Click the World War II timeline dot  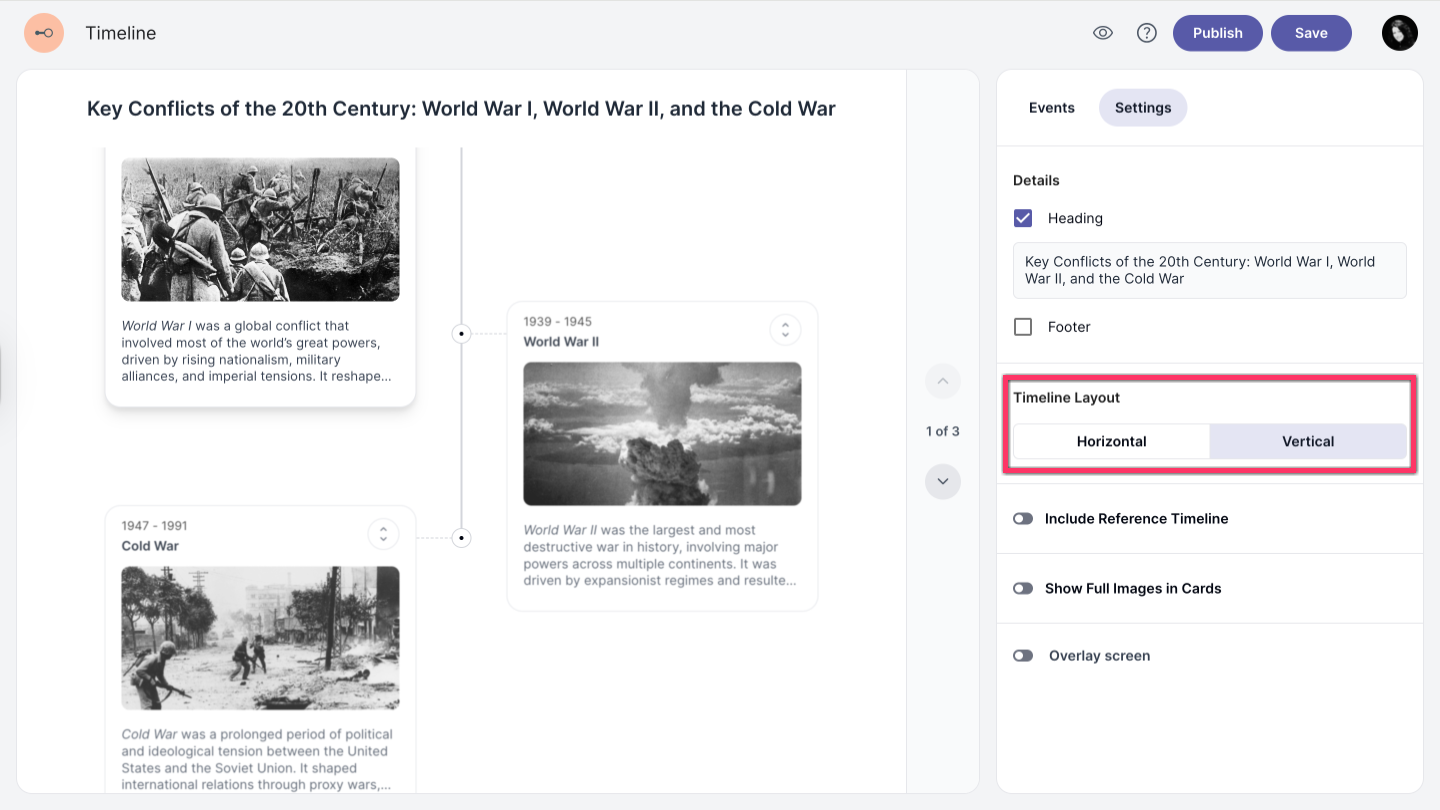coord(461,334)
